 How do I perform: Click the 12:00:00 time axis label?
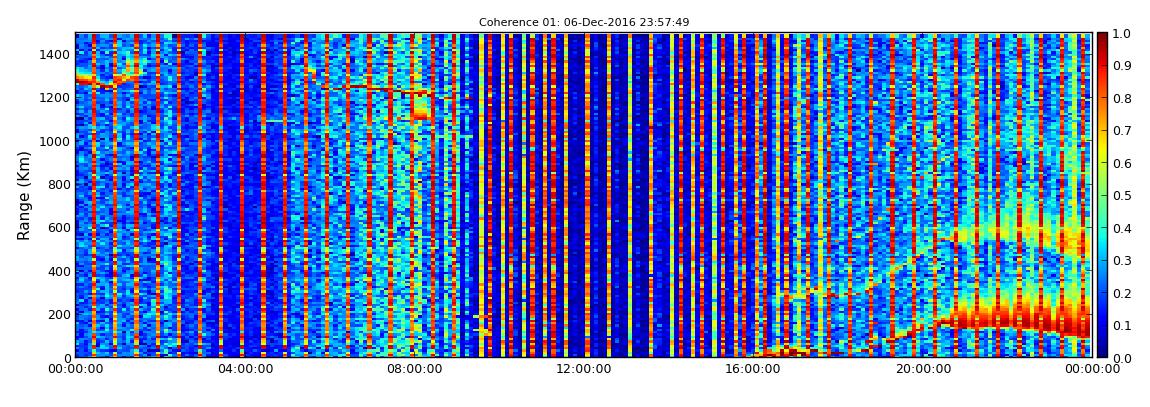point(584,370)
